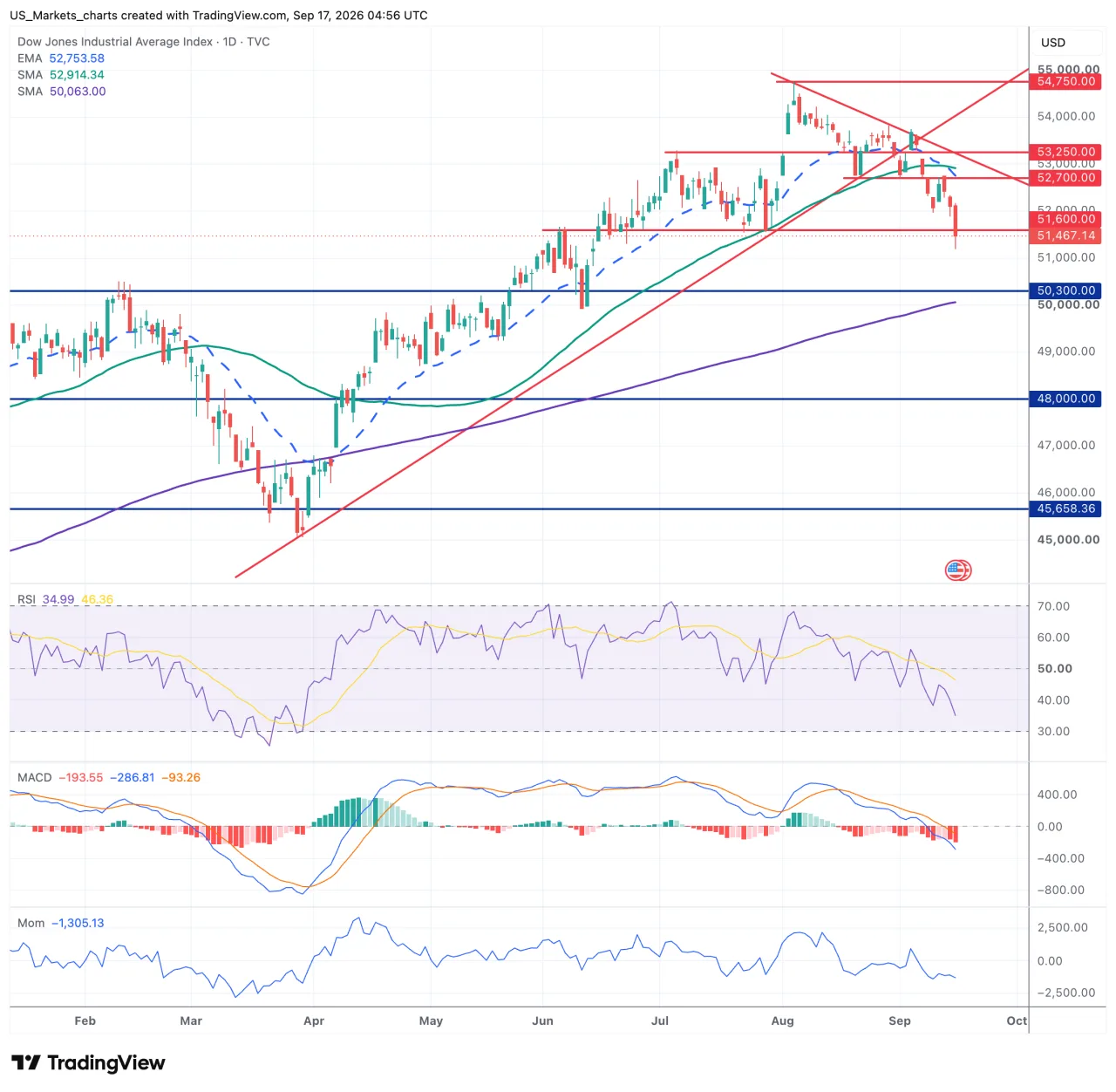Viewport: 1116px width, 1092px height.
Task: Click the 49,000.00 price axis value
Action: [1066, 351]
